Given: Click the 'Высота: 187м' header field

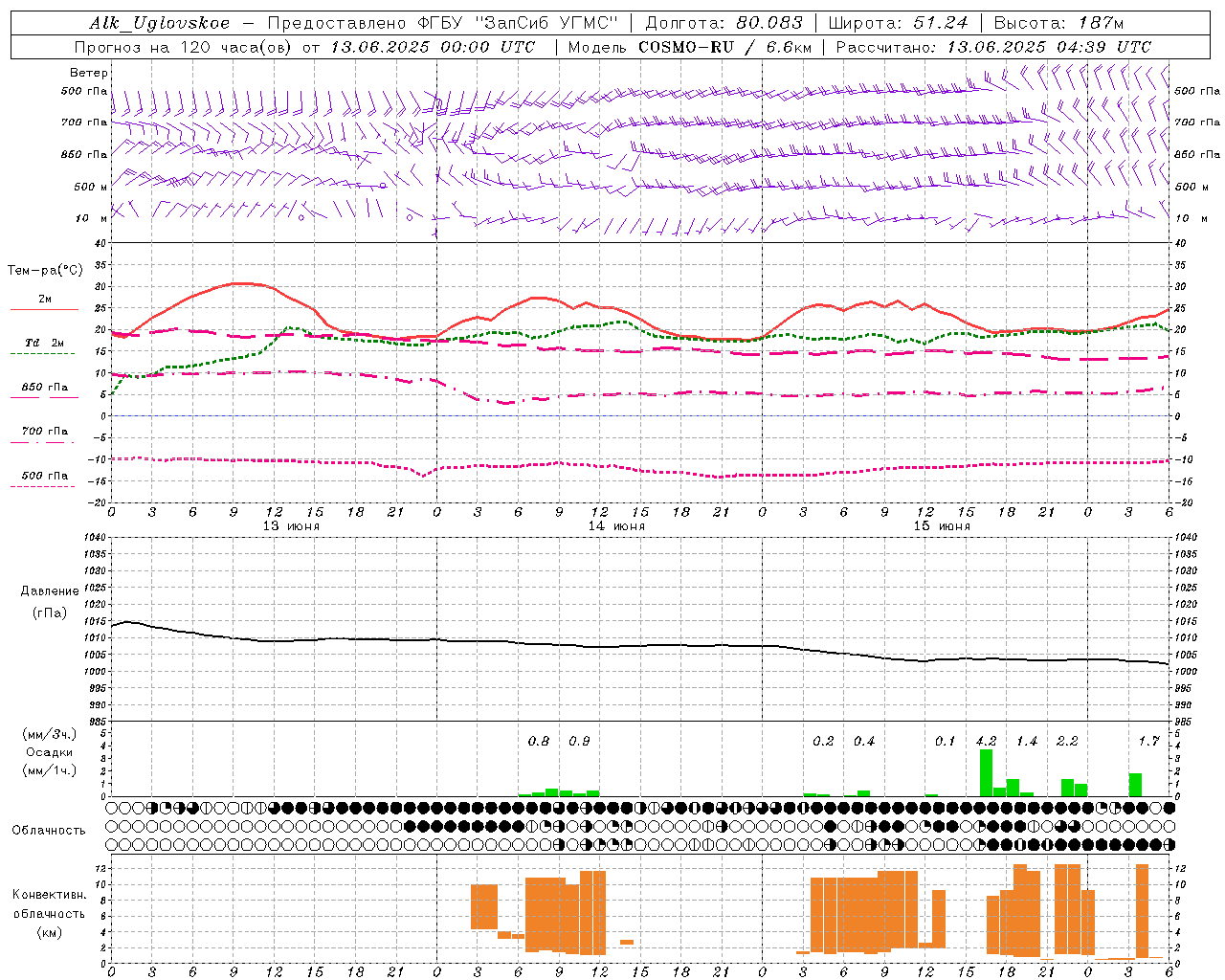Looking at the screenshot, I should [1059, 24].
